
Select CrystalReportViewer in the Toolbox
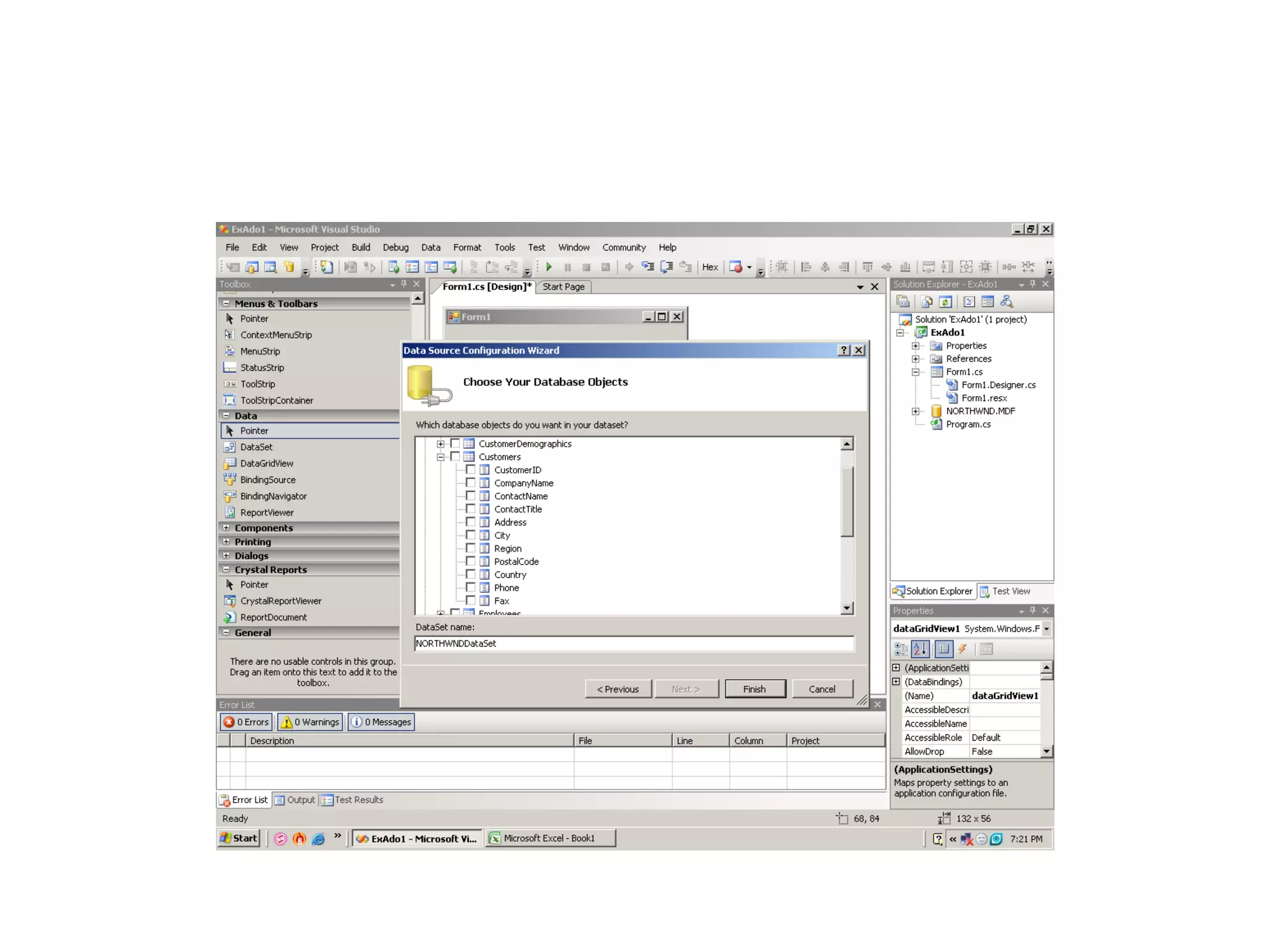point(280,601)
